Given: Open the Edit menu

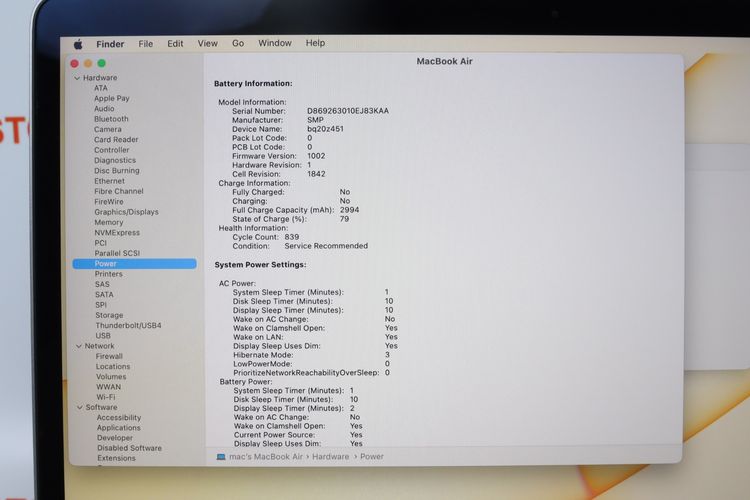Looking at the screenshot, I should [175, 44].
